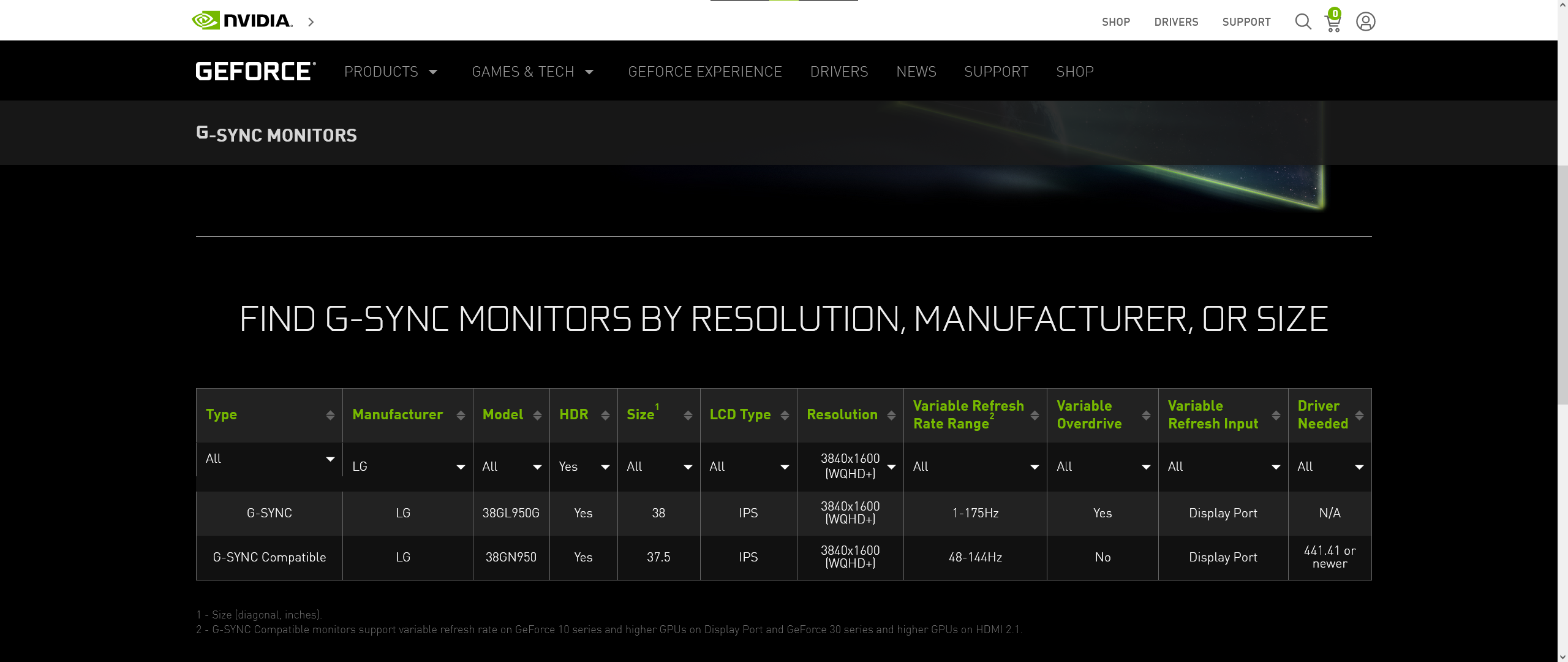Open the Manufacturer filter set to LG
Viewport: 1568px width, 662px height.
[408, 466]
